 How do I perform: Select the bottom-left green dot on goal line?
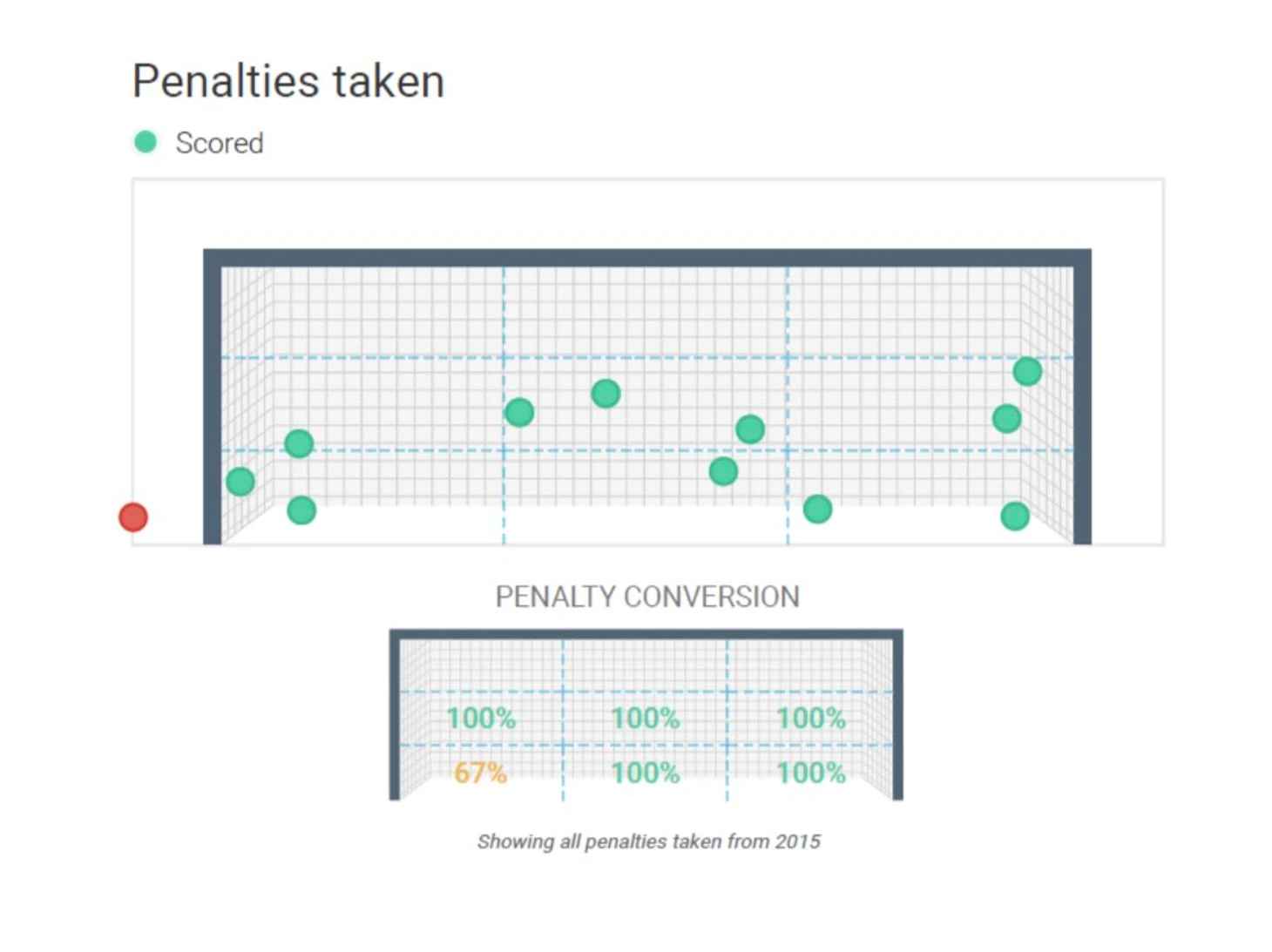tap(301, 510)
